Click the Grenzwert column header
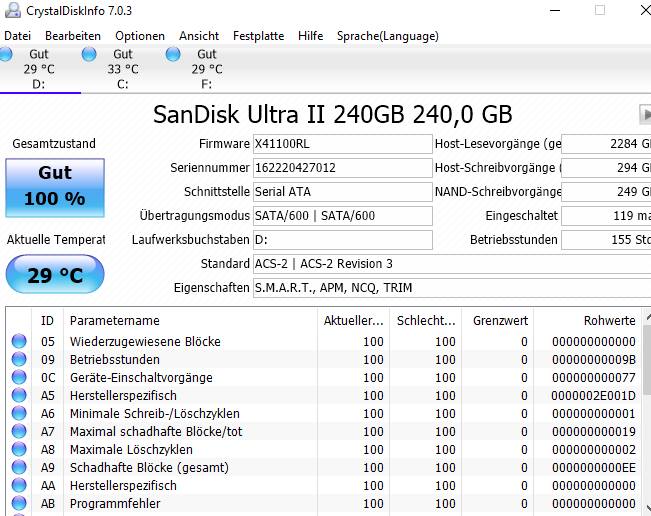Image resolution: width=651 pixels, height=516 pixels. click(x=497, y=320)
